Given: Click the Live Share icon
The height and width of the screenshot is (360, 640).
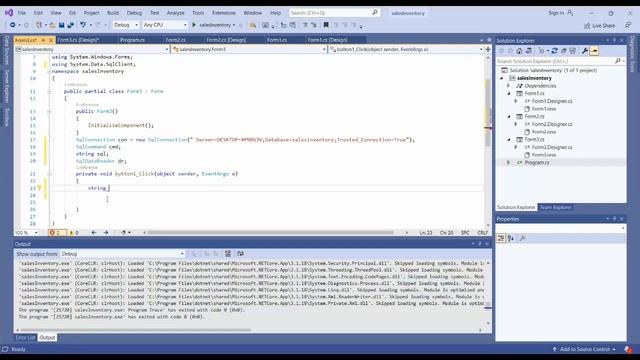Looking at the screenshot, I should [587, 26].
